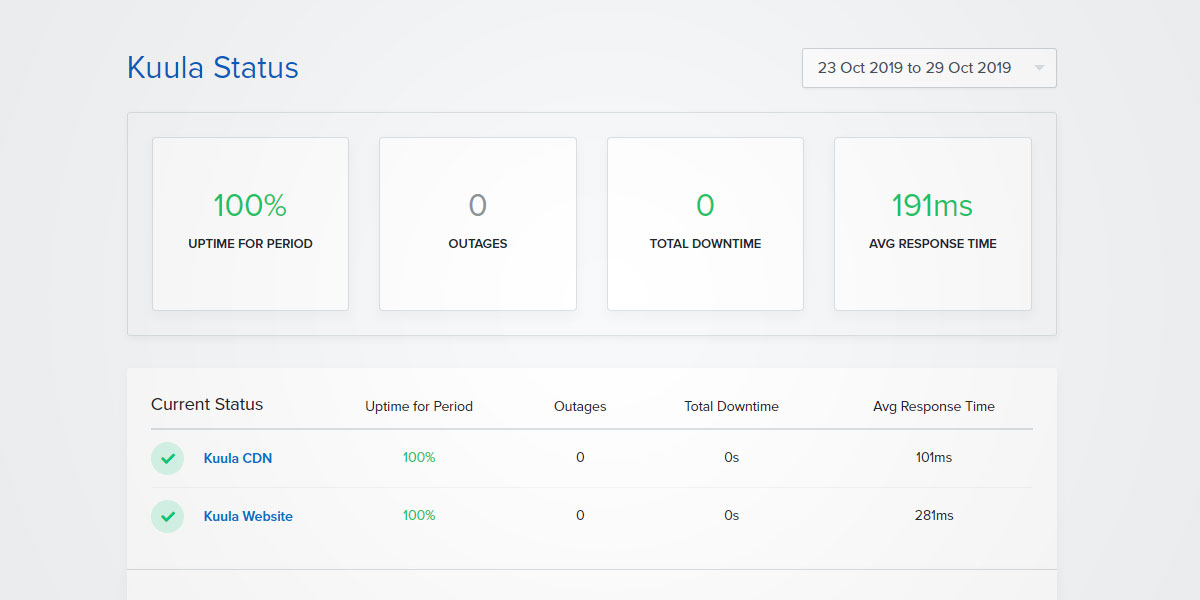The width and height of the screenshot is (1200, 600).
Task: Click the Kuula Status page title
Action: pos(213,68)
